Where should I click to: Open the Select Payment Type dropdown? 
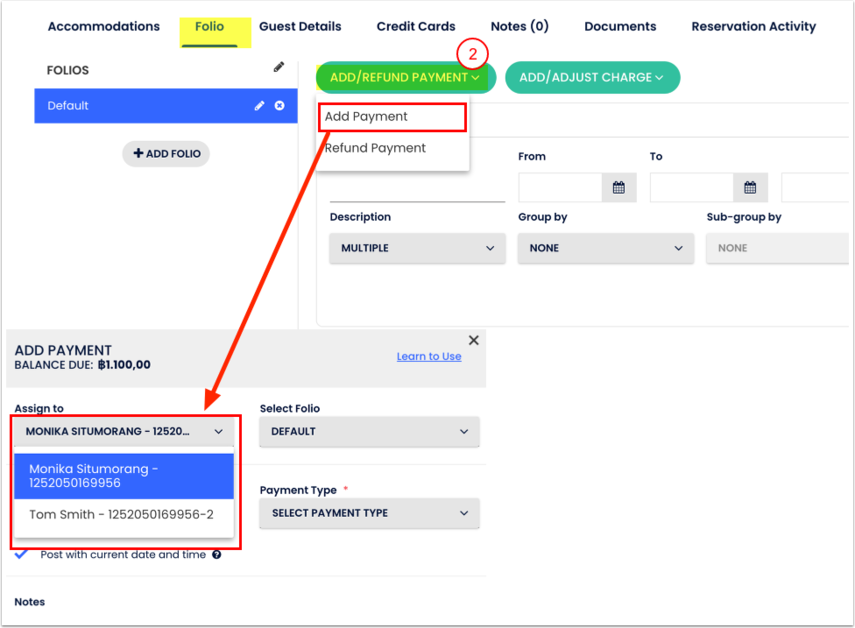[369, 514]
